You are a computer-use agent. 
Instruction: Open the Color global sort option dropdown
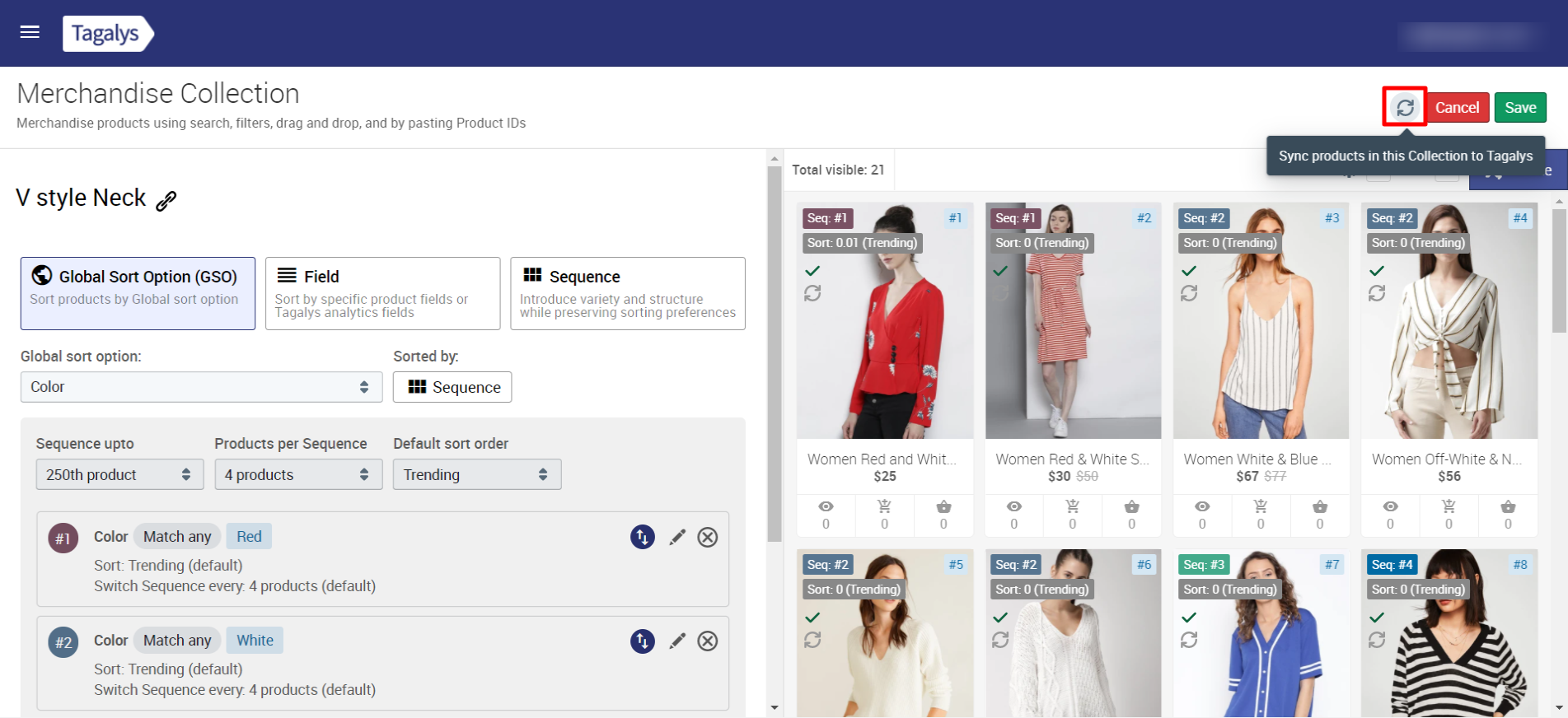(201, 387)
